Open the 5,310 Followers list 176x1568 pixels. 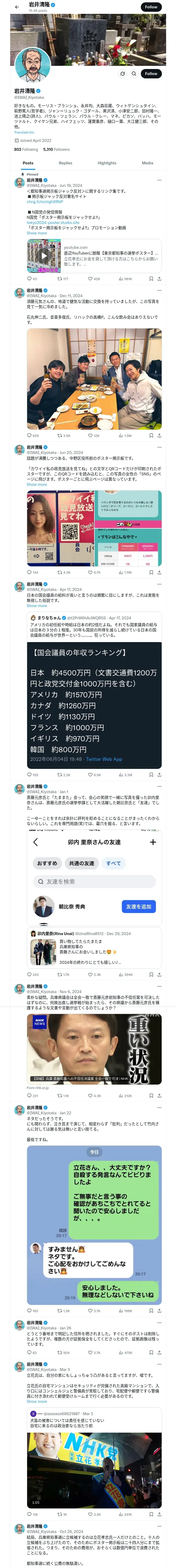point(56,149)
